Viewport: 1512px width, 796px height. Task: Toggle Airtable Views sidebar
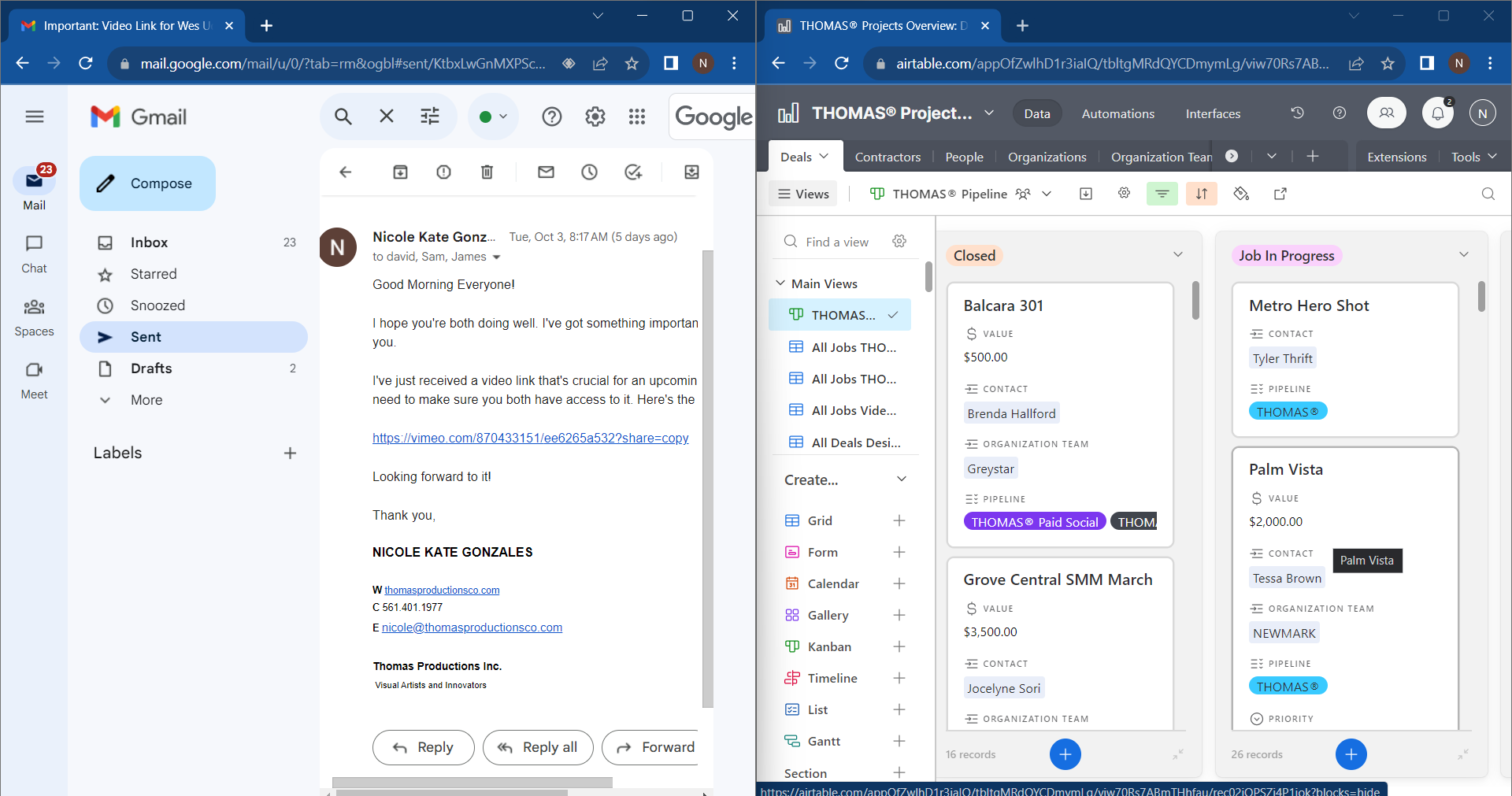click(x=804, y=194)
